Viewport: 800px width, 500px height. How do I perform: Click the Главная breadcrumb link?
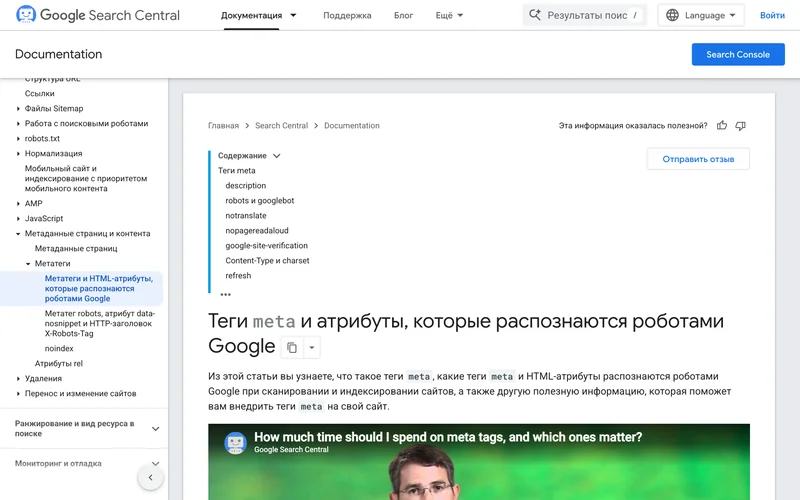223,126
